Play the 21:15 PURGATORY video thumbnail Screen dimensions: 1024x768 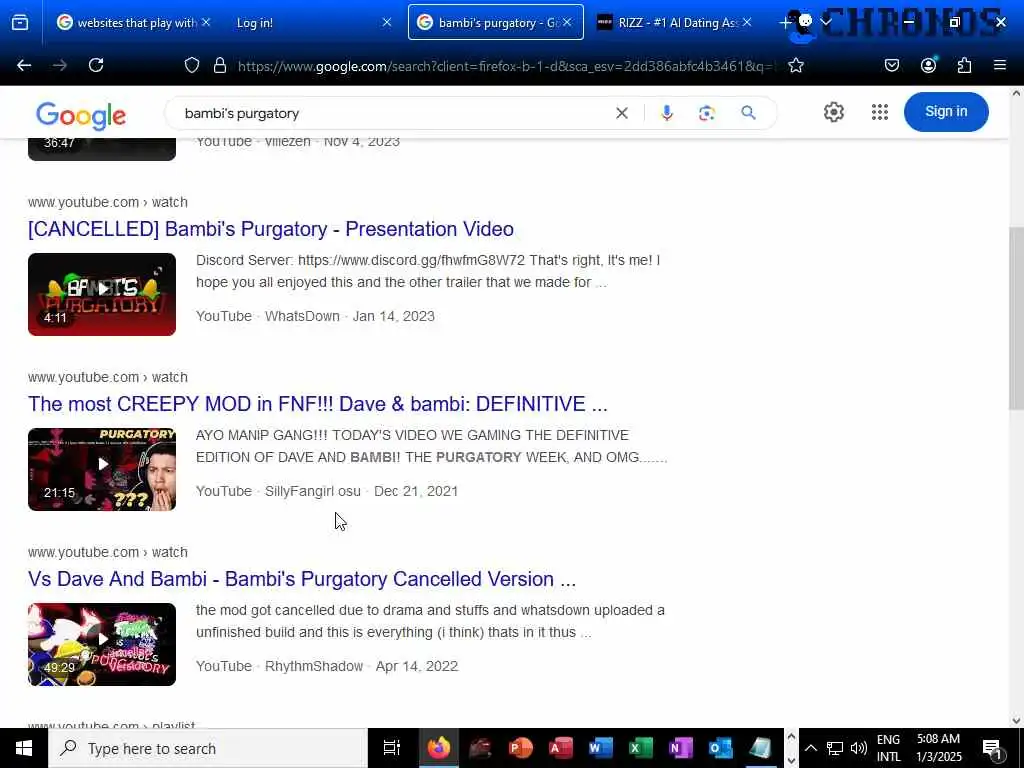102,470
